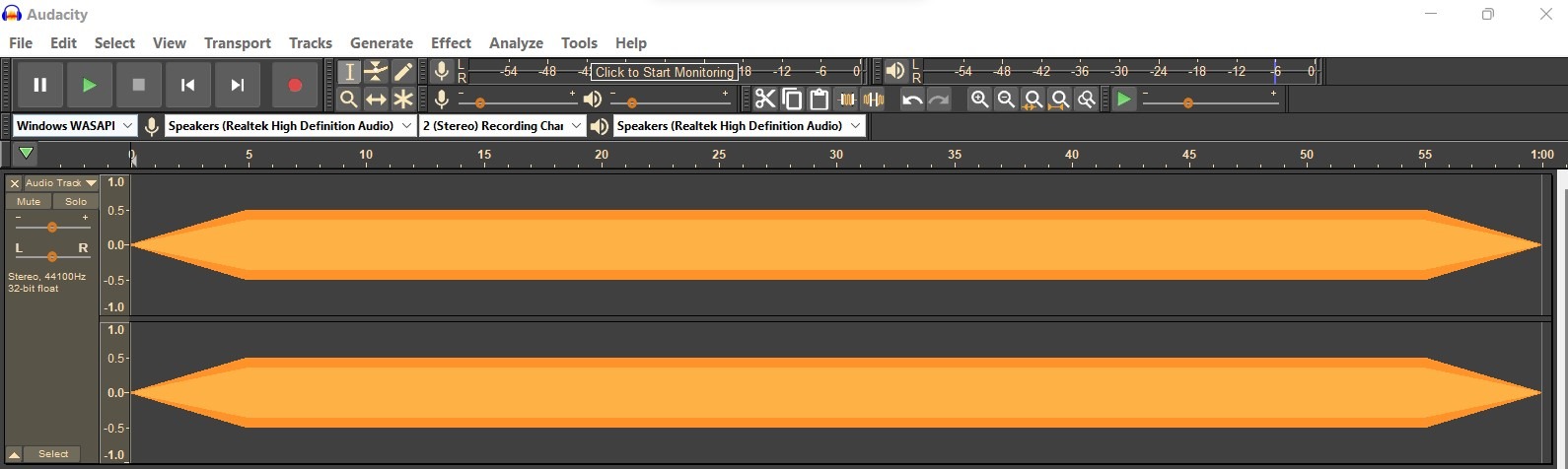Image resolution: width=1568 pixels, height=469 pixels.
Task: Click the Pause button
Action: tap(40, 85)
